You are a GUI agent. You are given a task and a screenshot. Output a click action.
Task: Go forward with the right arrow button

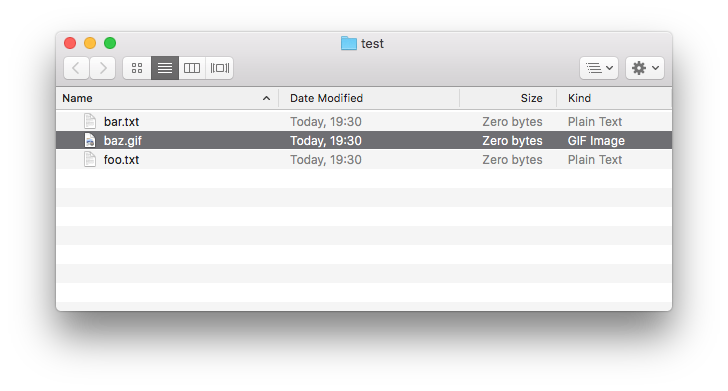point(103,68)
